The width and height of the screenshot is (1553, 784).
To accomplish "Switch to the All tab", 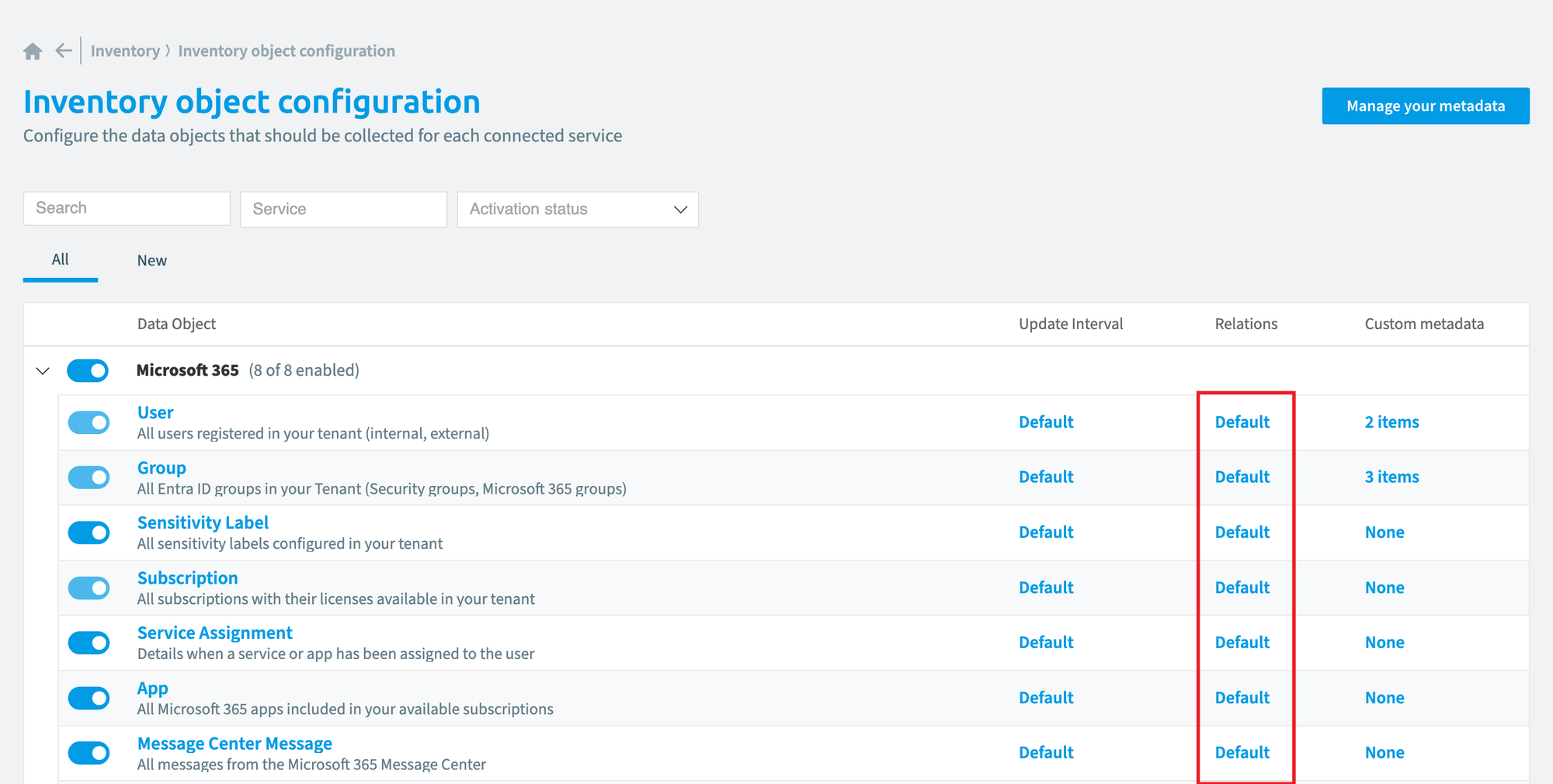I will (61, 260).
